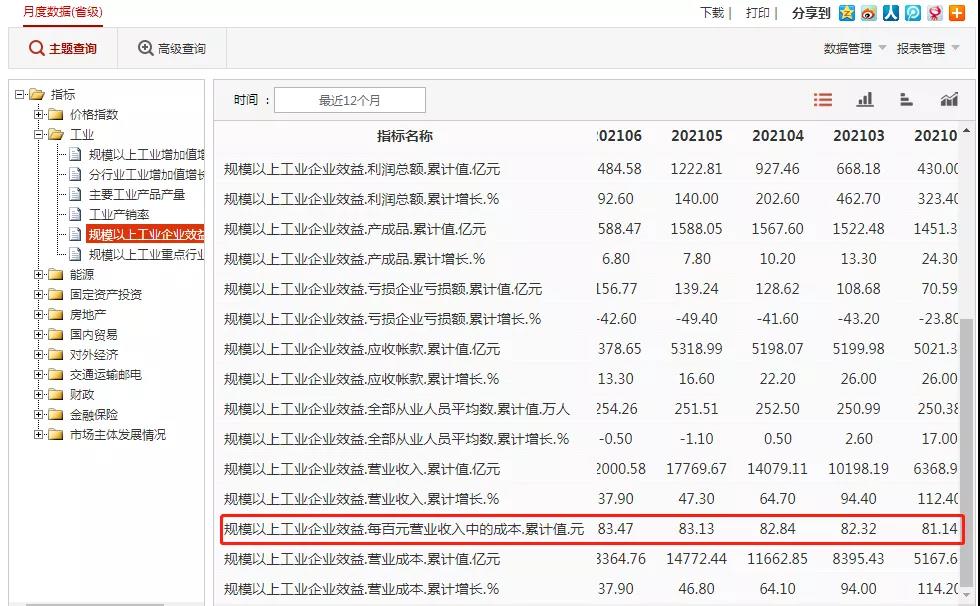Screen dimensions: 980x606
Task: Expand the 能源 folder
Action: click(39, 274)
